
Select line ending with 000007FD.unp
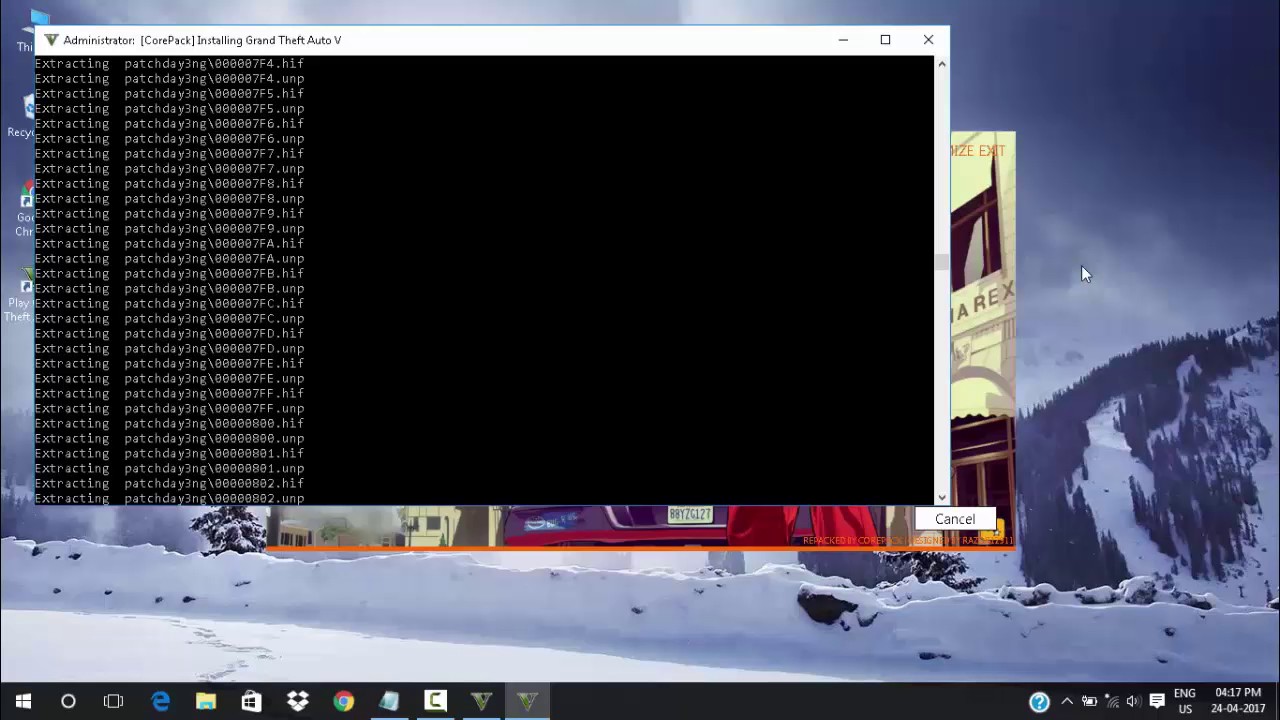pyautogui.click(x=170, y=349)
